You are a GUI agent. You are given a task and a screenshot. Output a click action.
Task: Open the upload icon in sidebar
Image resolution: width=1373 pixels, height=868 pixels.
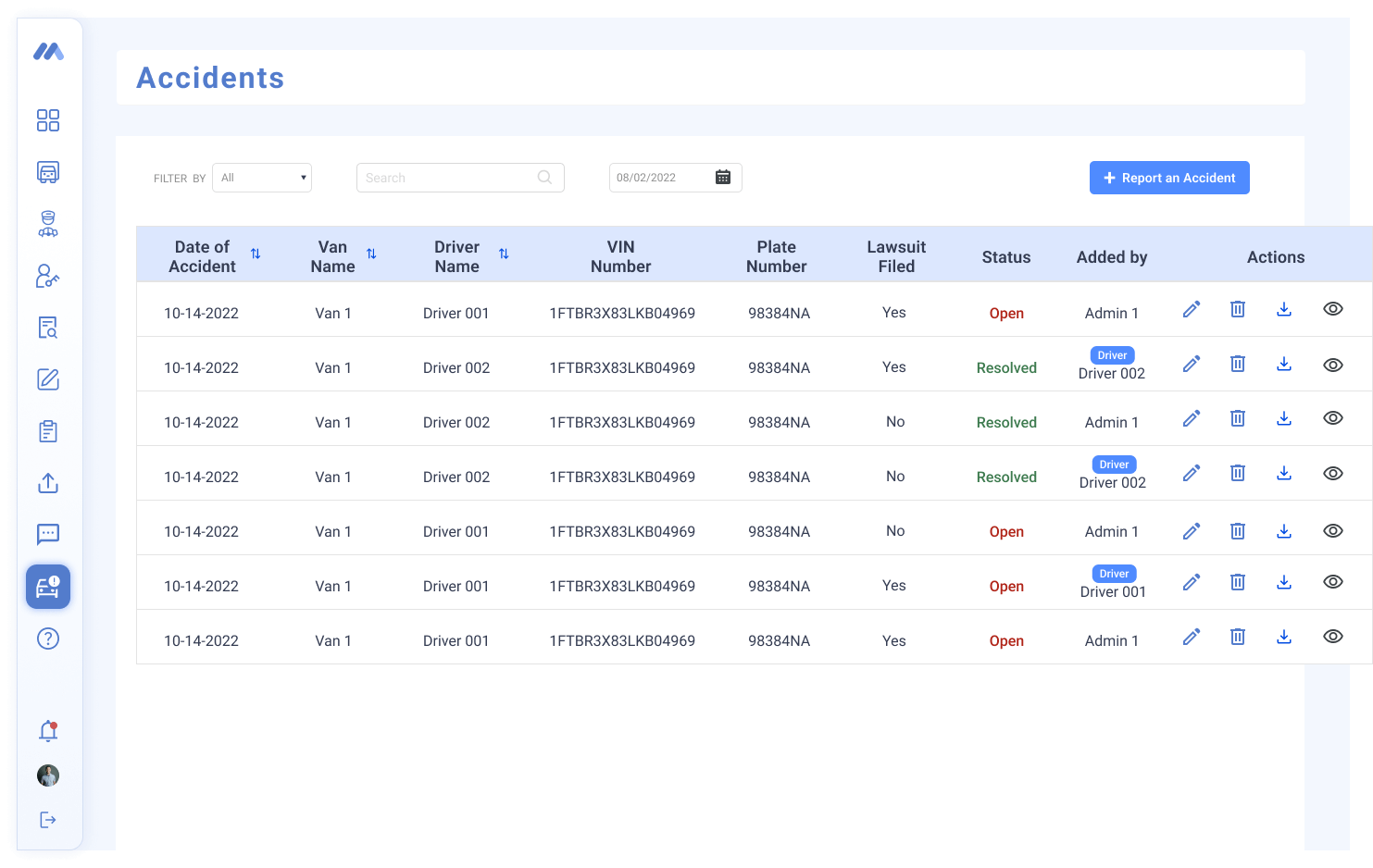[48, 483]
